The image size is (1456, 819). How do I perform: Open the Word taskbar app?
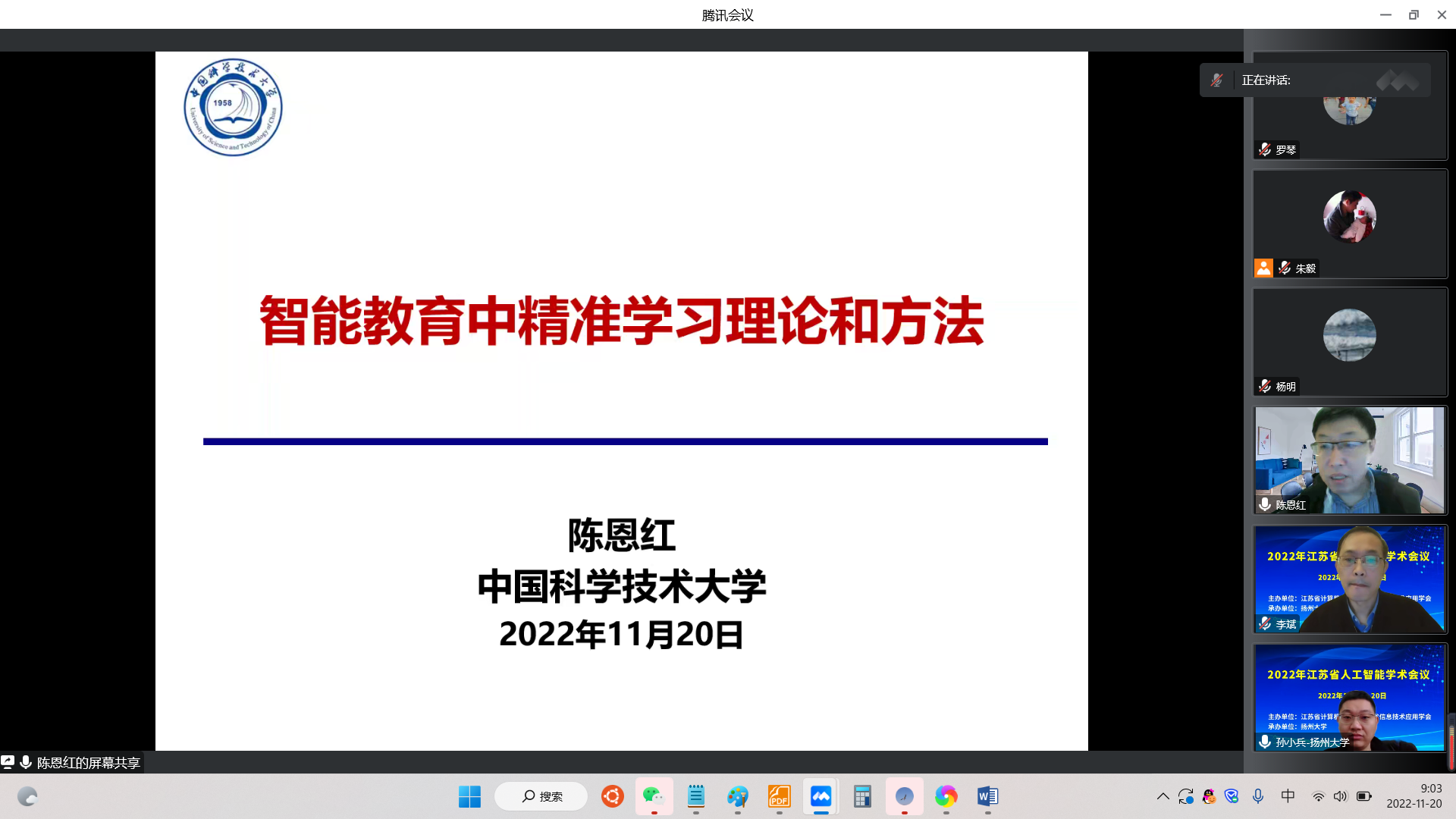point(987,796)
